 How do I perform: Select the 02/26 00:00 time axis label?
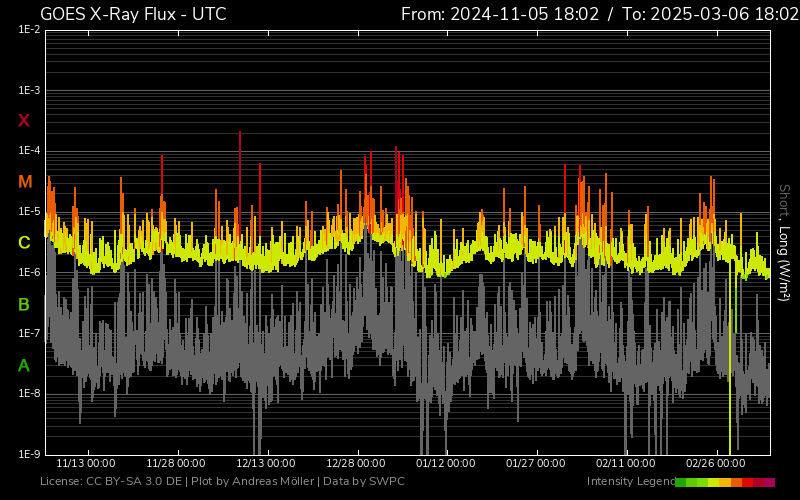(715, 464)
